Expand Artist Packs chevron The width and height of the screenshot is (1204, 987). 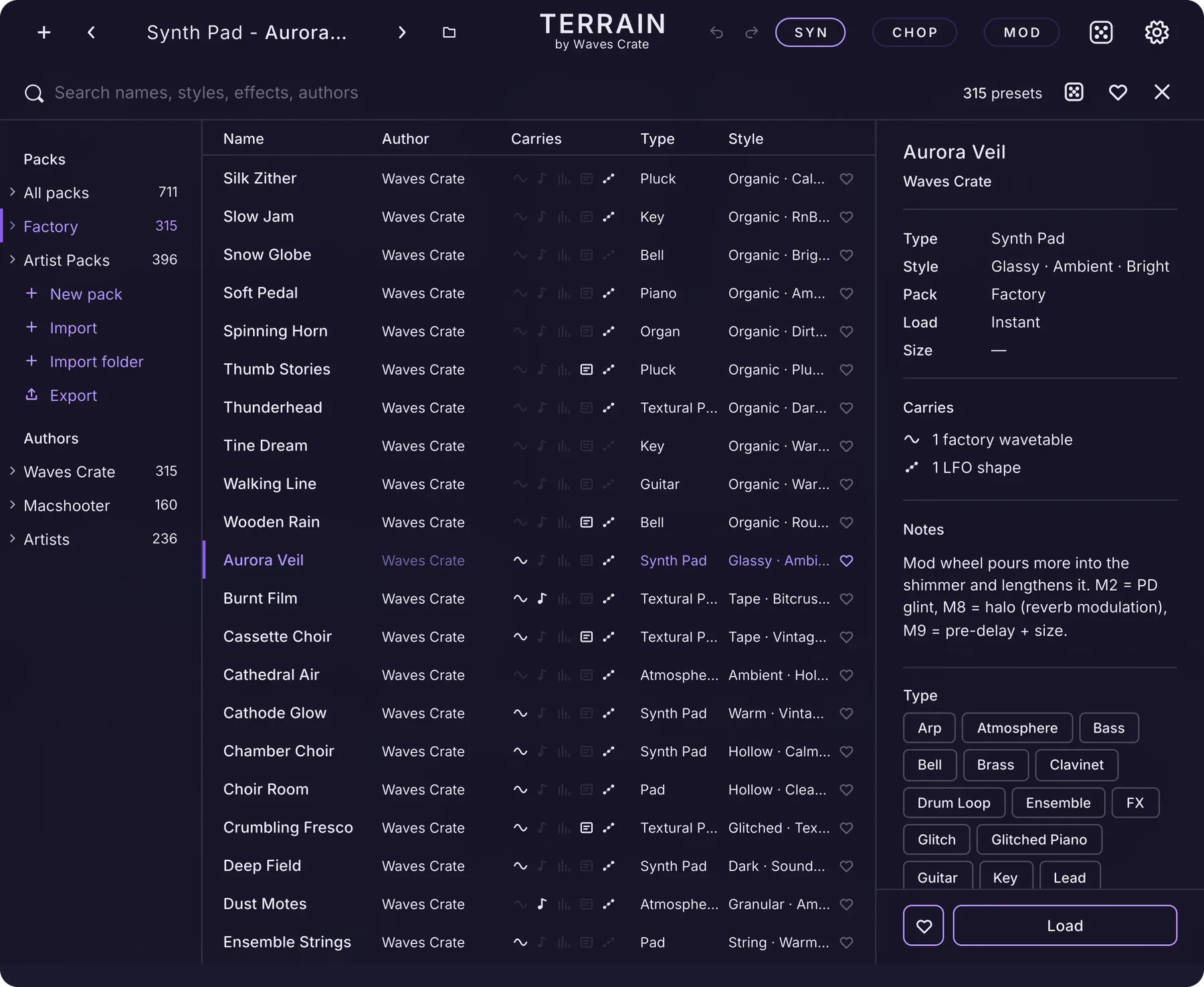pyautogui.click(x=13, y=260)
